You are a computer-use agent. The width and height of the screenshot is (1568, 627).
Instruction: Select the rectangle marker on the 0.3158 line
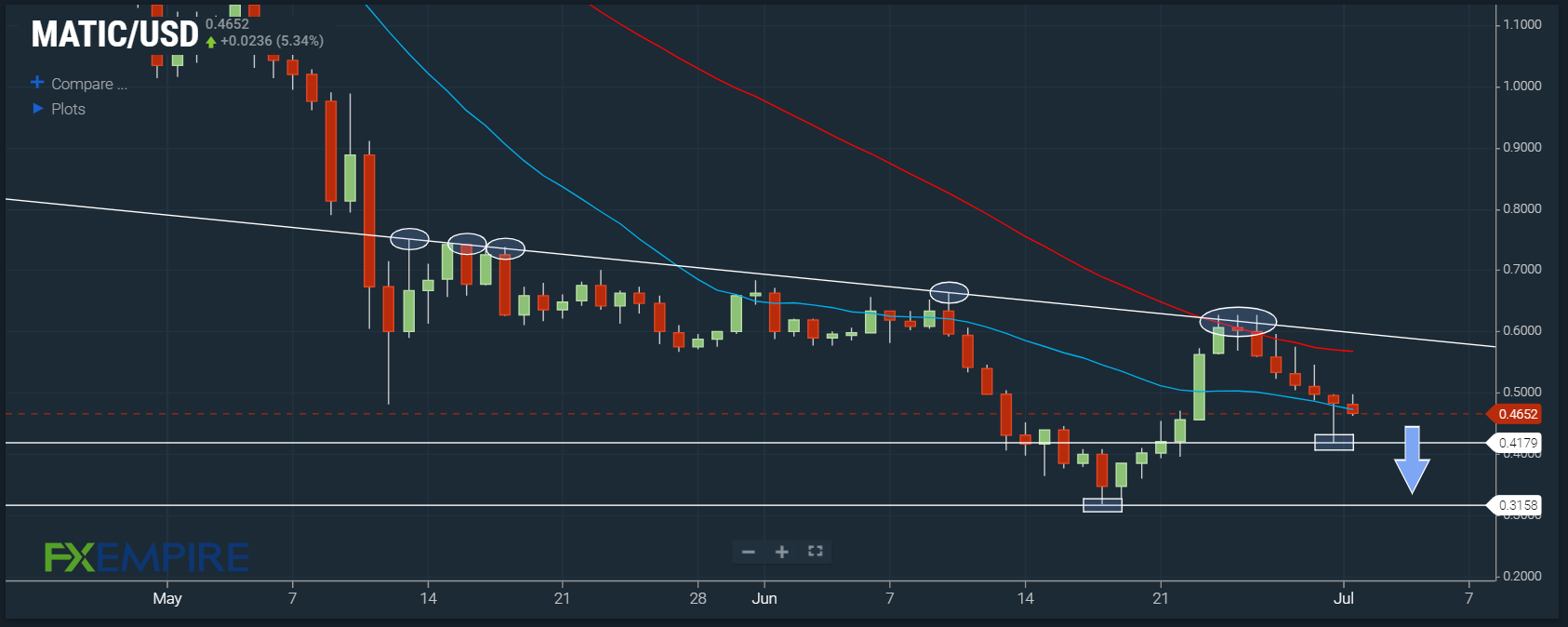[x=1102, y=505]
